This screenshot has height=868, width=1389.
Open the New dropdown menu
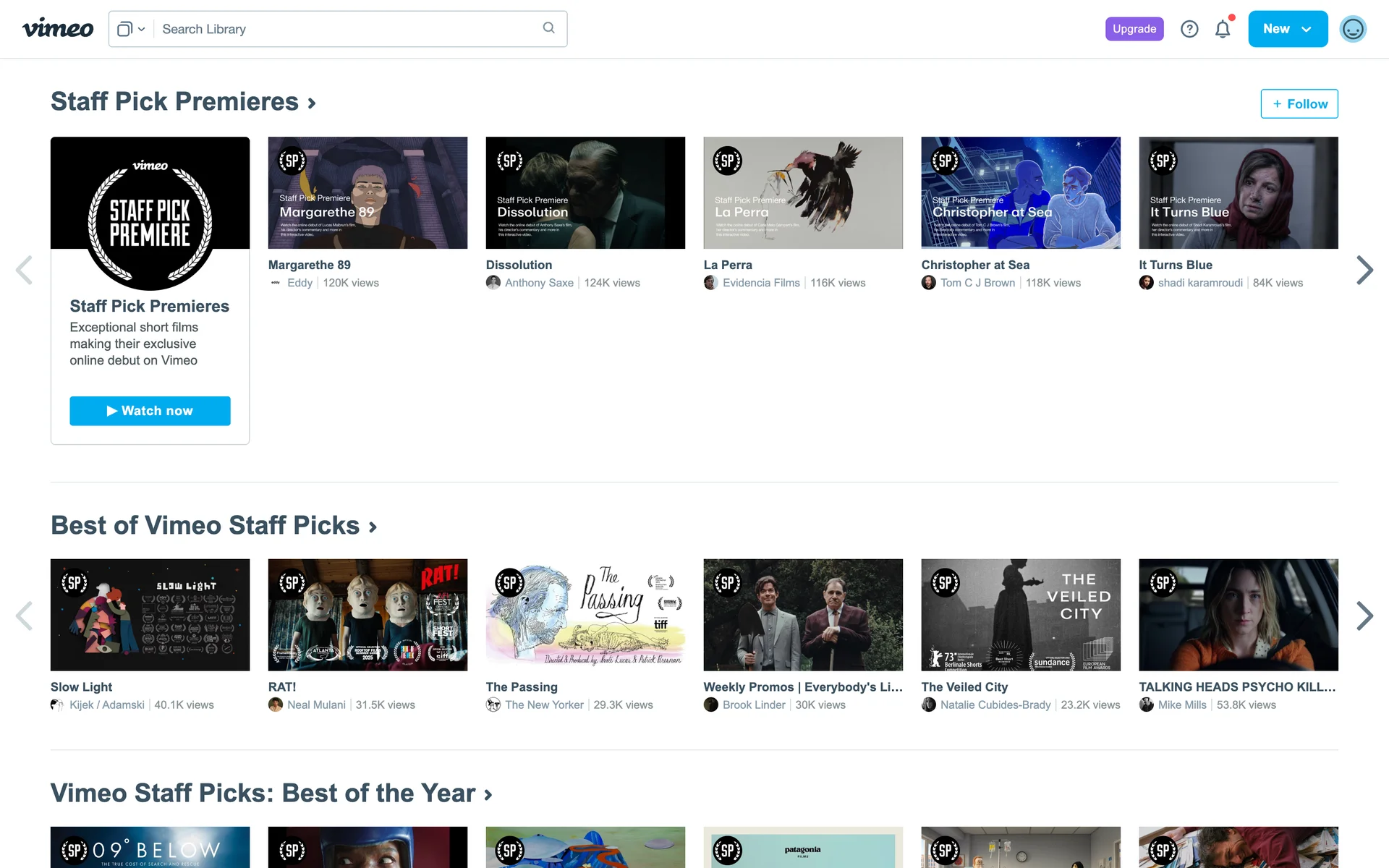pyautogui.click(x=1287, y=29)
